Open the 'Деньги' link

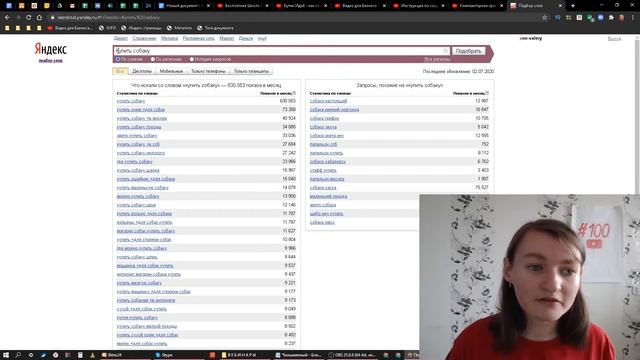click(x=246, y=38)
